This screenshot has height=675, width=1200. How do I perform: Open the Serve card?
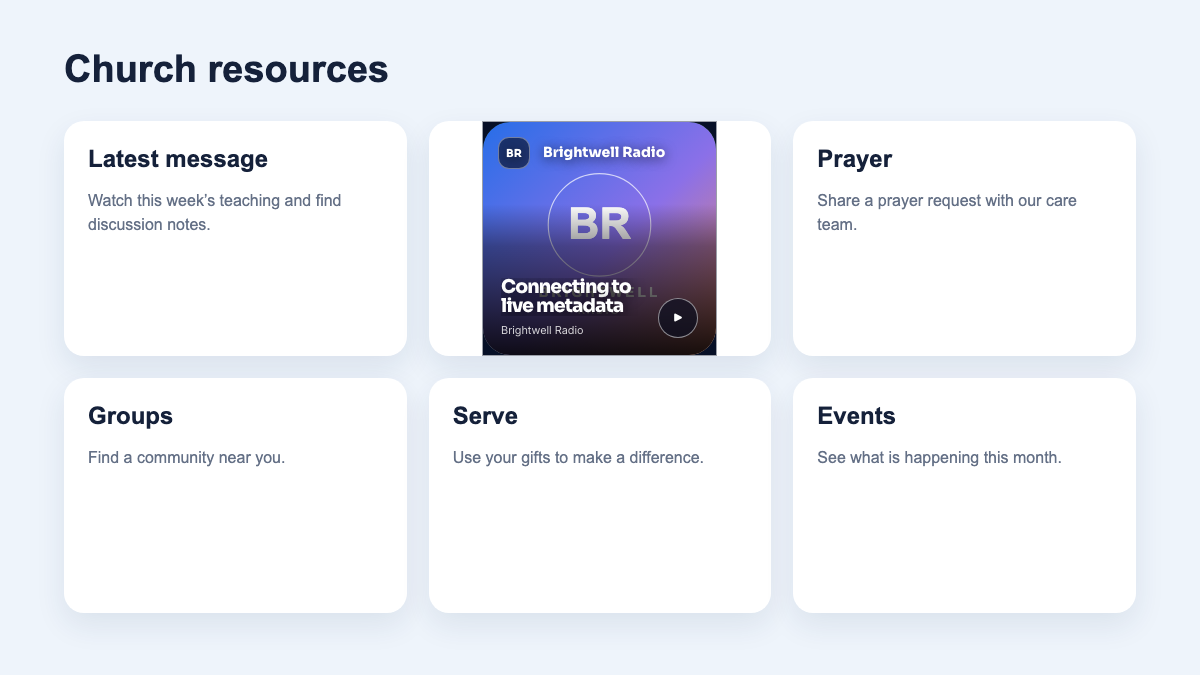click(x=600, y=495)
